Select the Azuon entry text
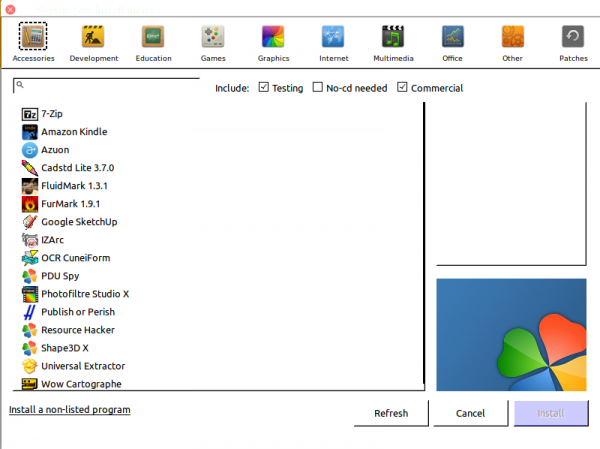Image resolution: width=600 pixels, height=449 pixels. 55,150
